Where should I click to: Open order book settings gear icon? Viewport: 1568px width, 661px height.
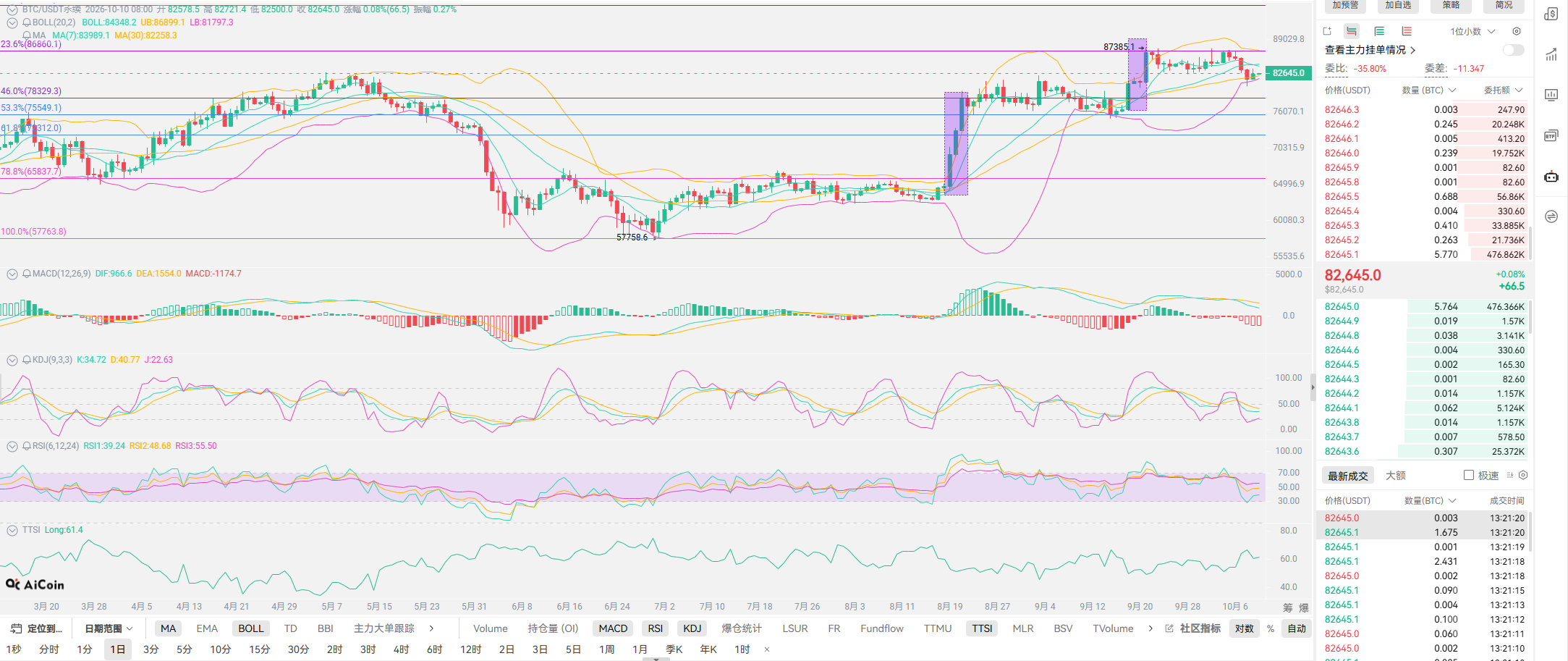click(1517, 31)
